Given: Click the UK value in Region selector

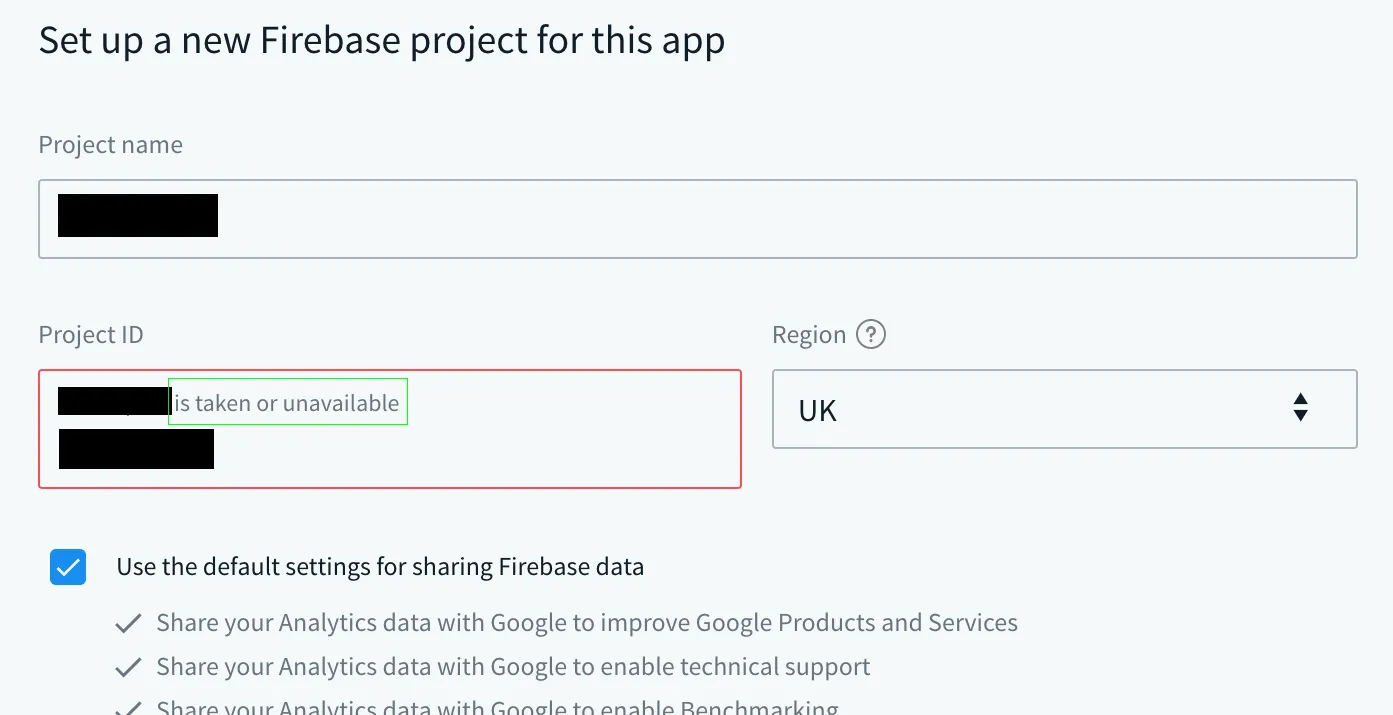Looking at the screenshot, I should tap(818, 411).
